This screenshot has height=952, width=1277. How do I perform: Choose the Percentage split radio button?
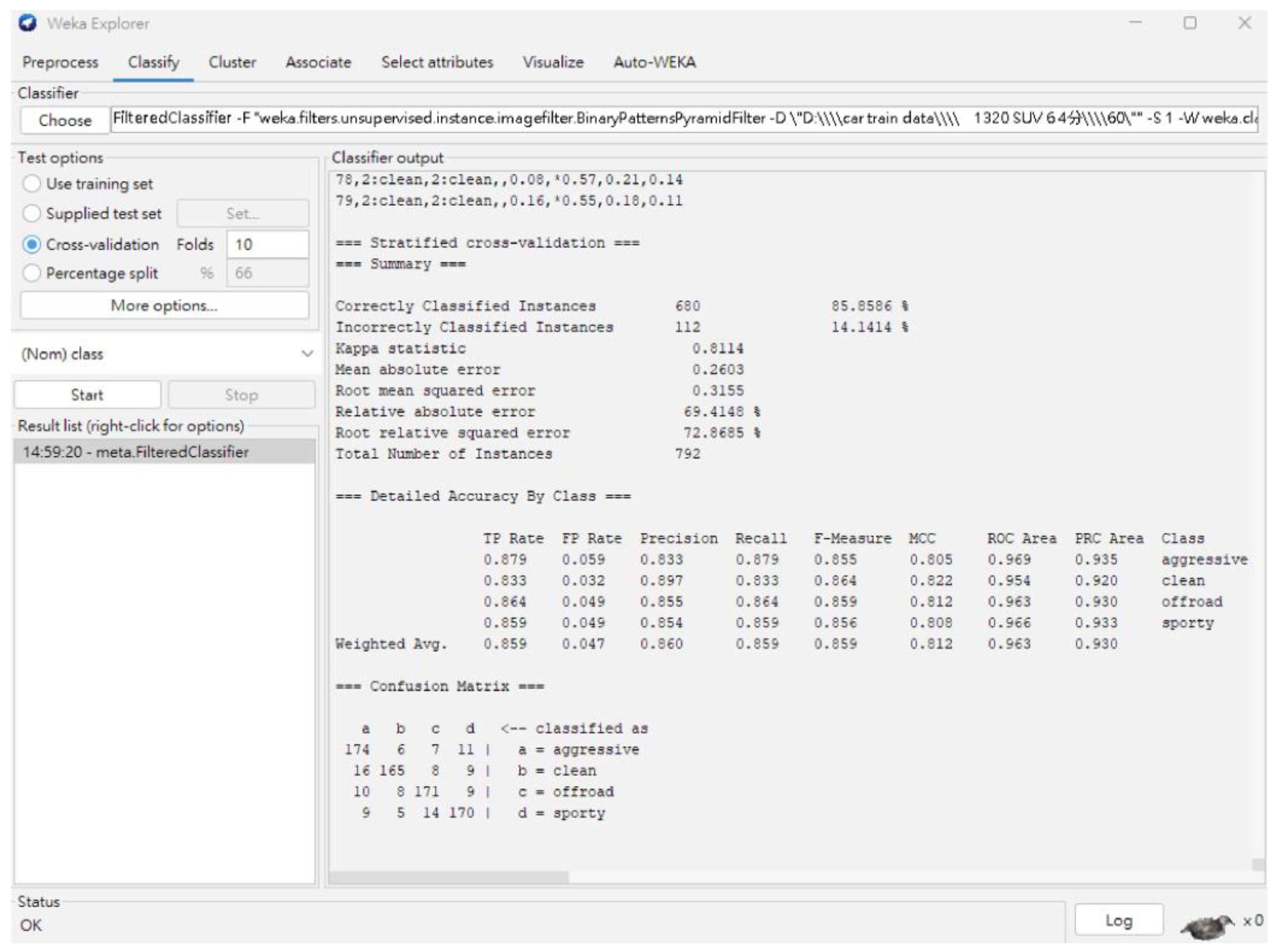(x=32, y=273)
